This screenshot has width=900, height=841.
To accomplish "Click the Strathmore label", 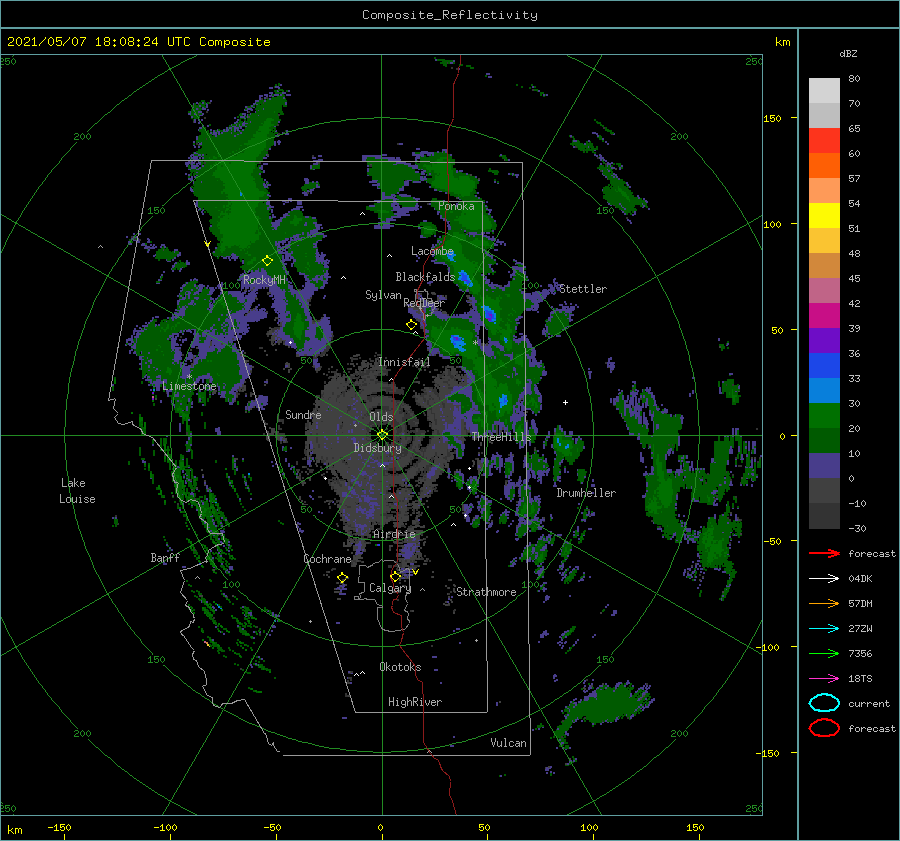I will click(x=486, y=592).
